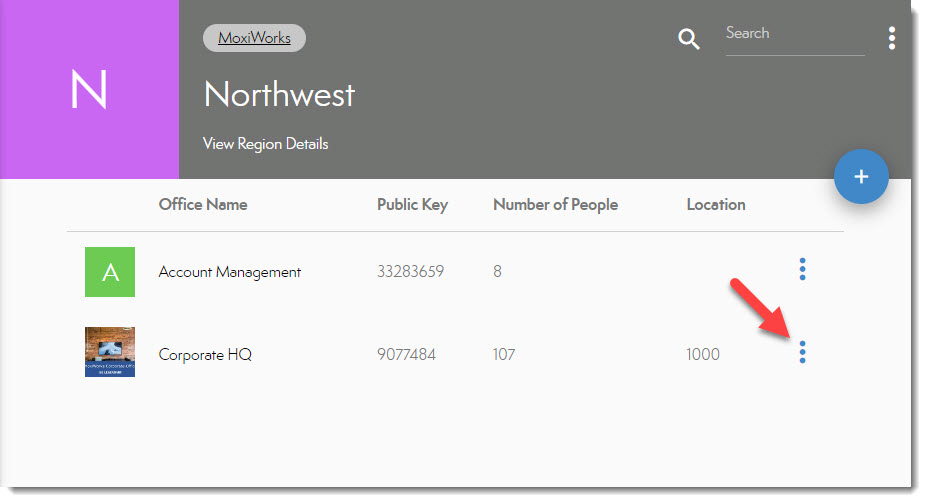Click the Northwest region title
Viewport: 926px width, 502px height.
click(x=279, y=95)
